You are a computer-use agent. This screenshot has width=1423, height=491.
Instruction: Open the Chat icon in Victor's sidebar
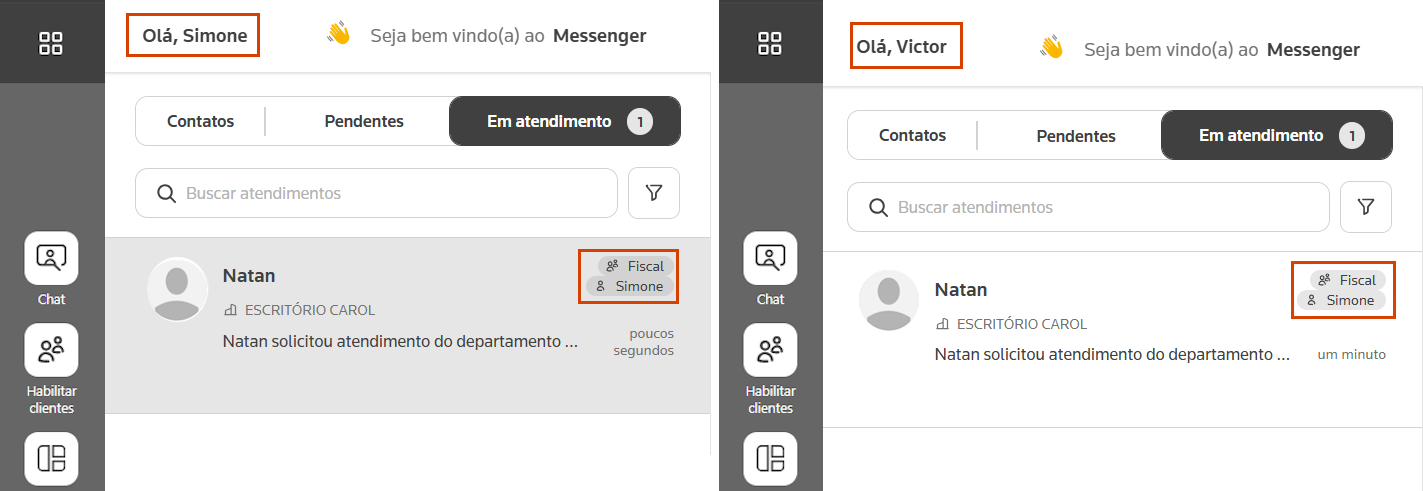click(x=770, y=258)
